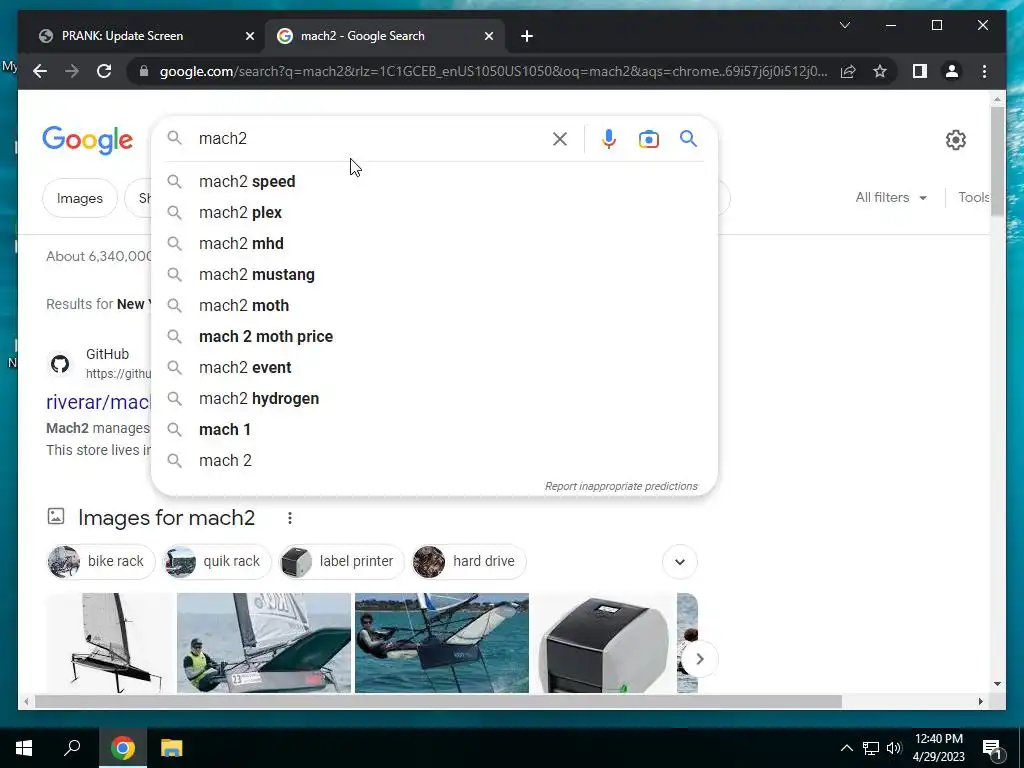Click the tab search chevron in title bar
The image size is (1024, 768).
pos(844,25)
